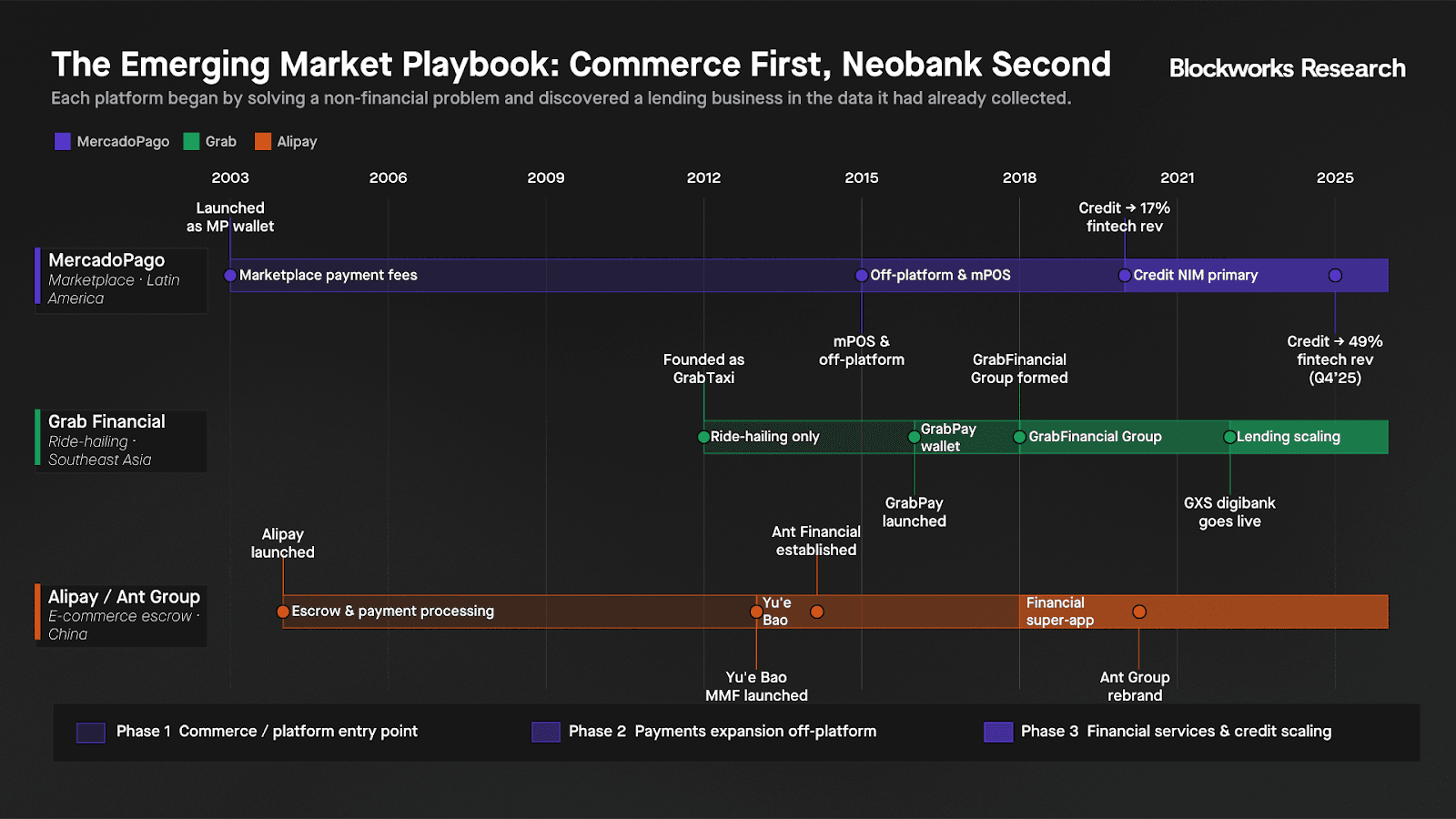Click the Phase 3 legend color box
The image size is (1456, 819).
[x=998, y=733]
